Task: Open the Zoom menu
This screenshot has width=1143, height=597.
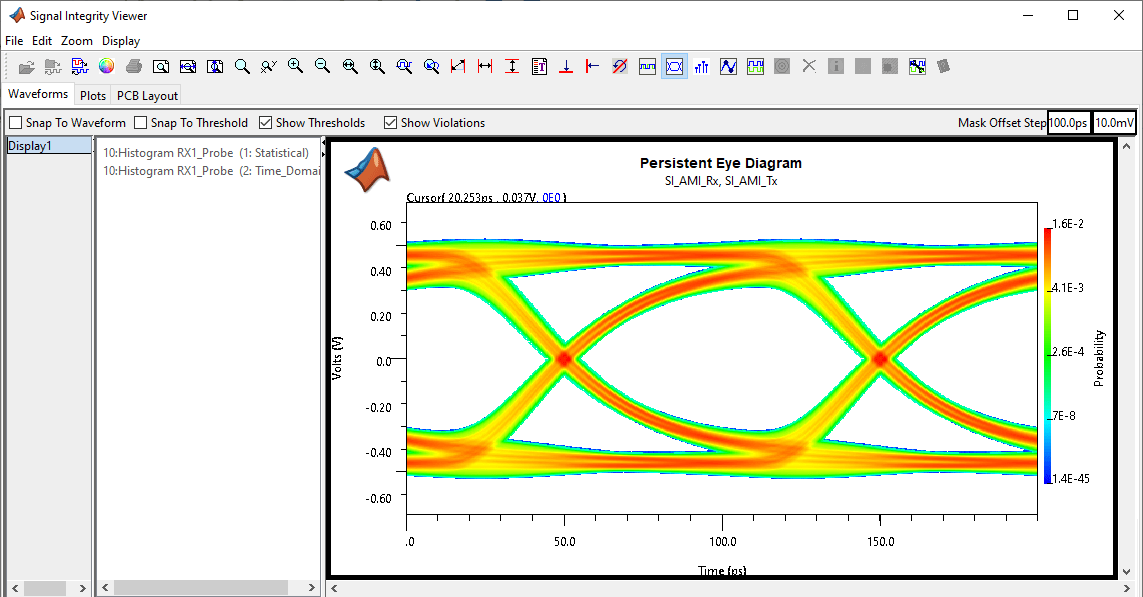Action: 76,41
